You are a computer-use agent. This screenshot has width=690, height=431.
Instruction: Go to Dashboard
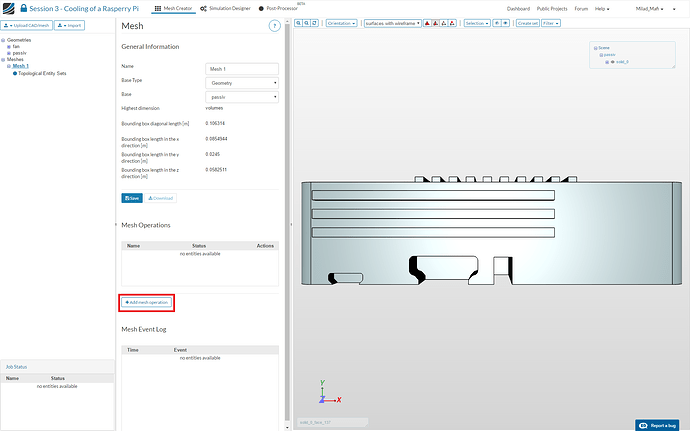(518, 9)
